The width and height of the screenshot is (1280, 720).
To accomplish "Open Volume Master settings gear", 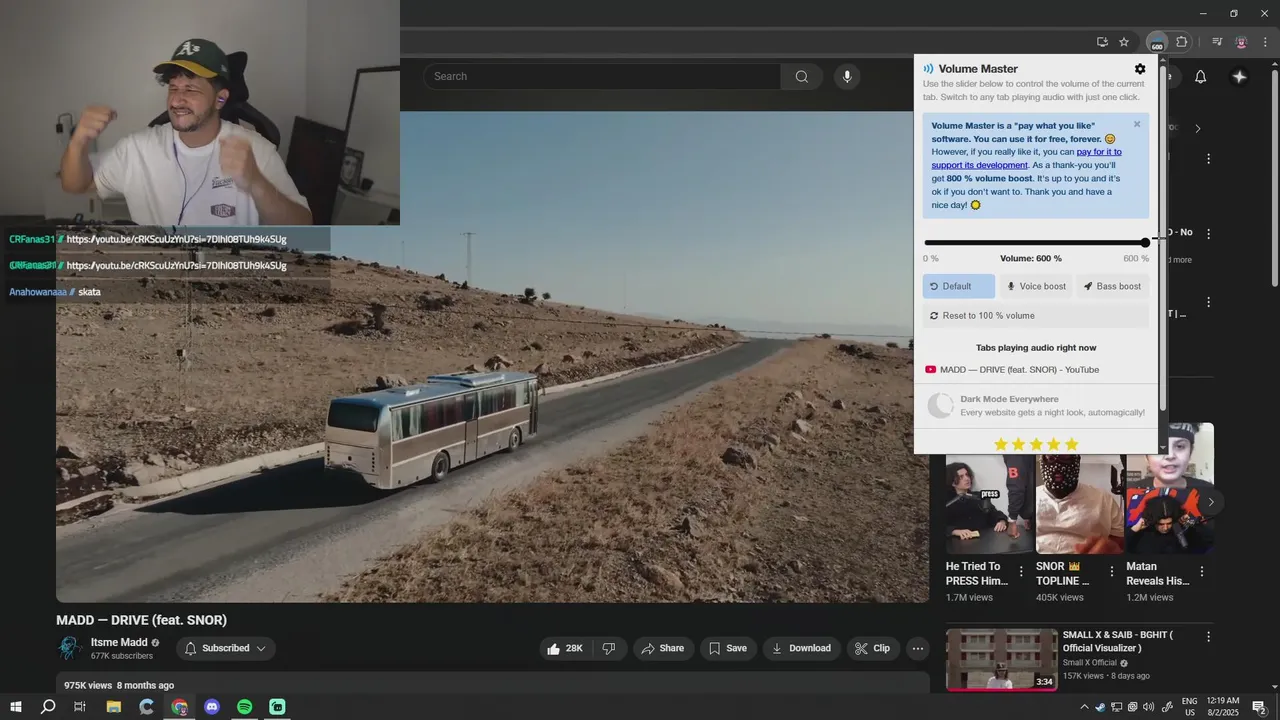I will [1140, 69].
